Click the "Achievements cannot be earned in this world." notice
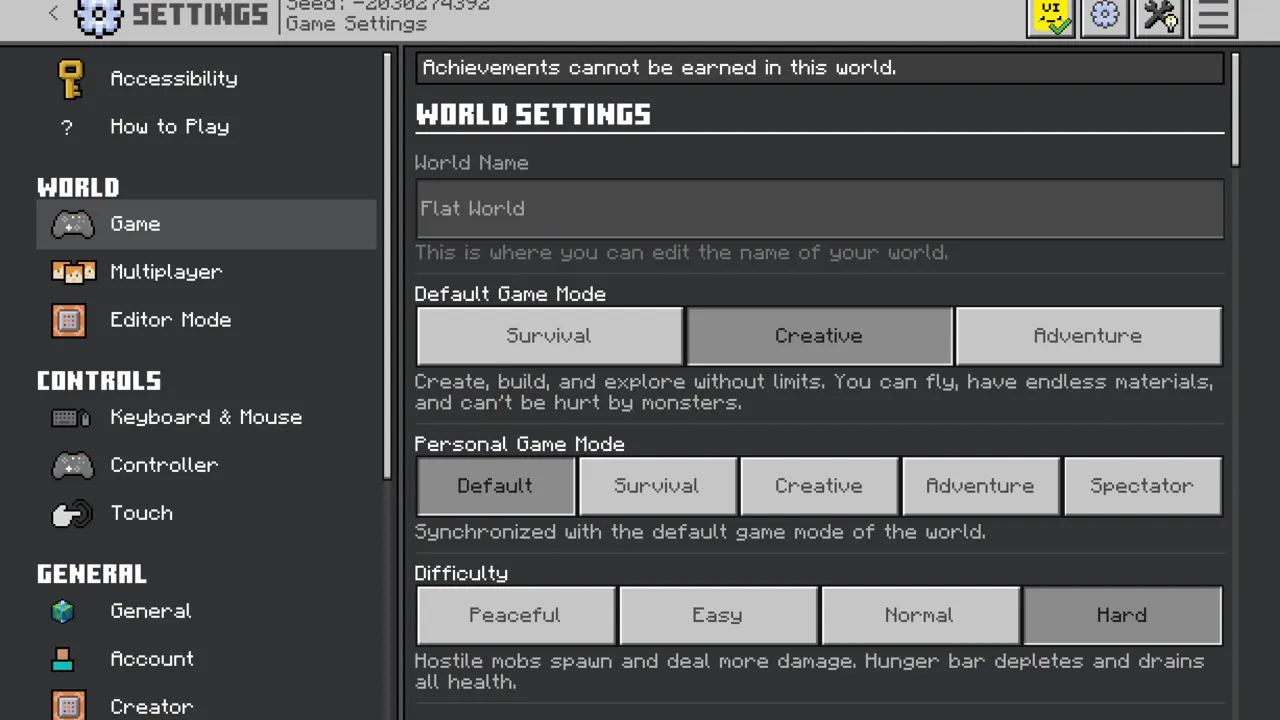This screenshot has width=1280, height=720. tap(820, 68)
